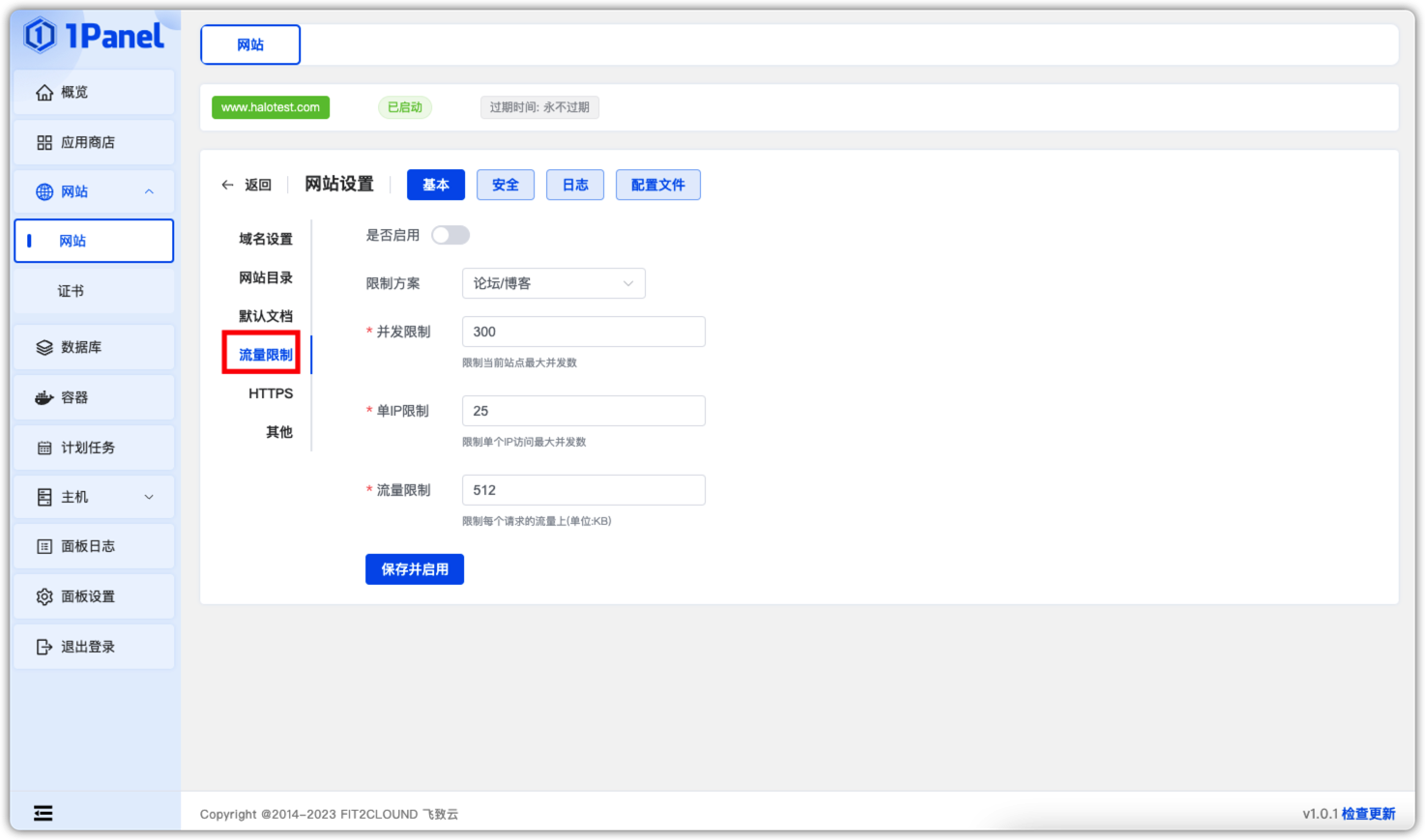
Task: Switch to the 配置文件 tab
Action: click(x=657, y=185)
